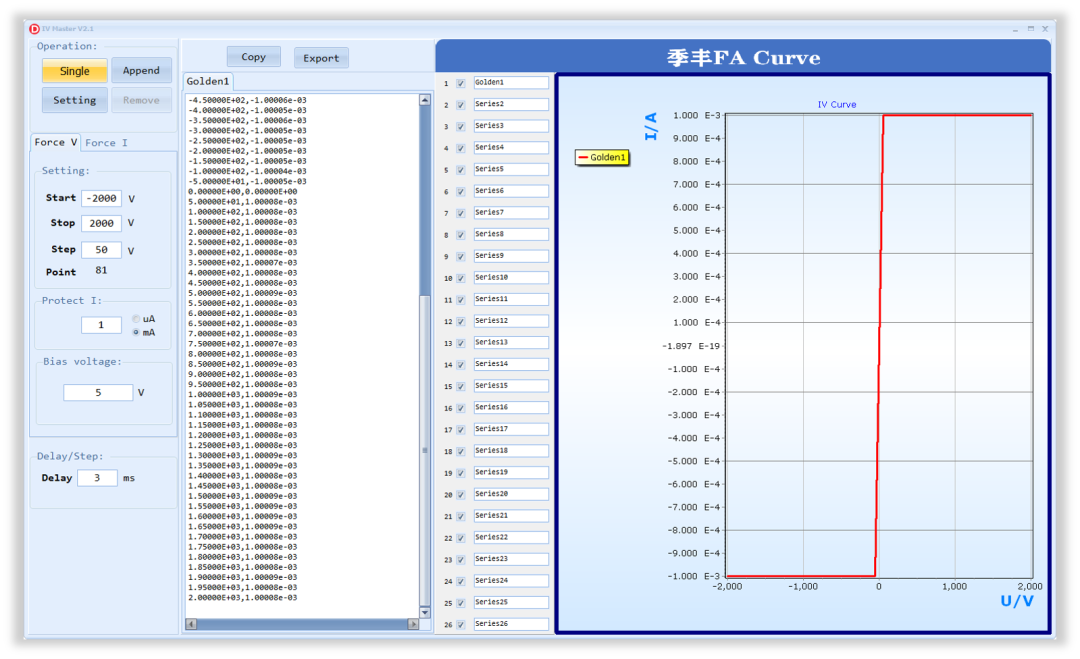Select data row 0.00000E+00,0.00000E+00
The image size is (1080, 659).
coord(242,191)
